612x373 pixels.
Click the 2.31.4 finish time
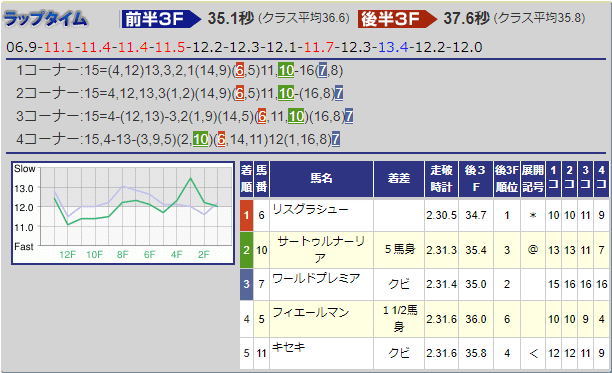(x=441, y=284)
